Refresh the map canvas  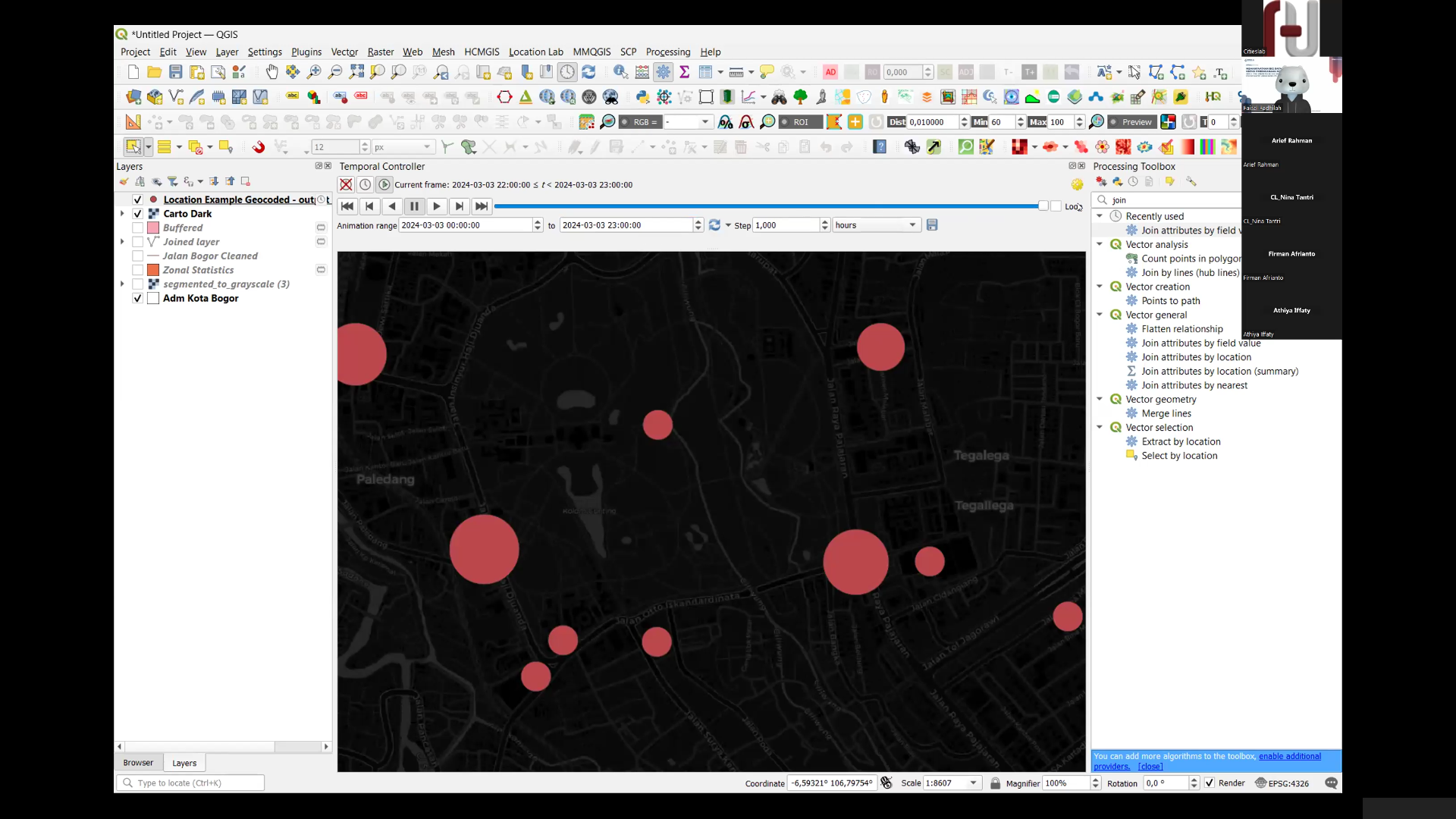point(590,72)
